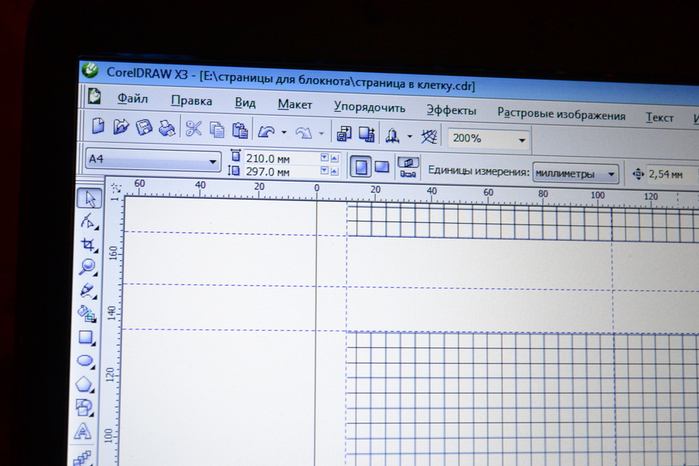Redo action with the Redo arrow
This screenshot has height=466, width=699.
pos(304,133)
